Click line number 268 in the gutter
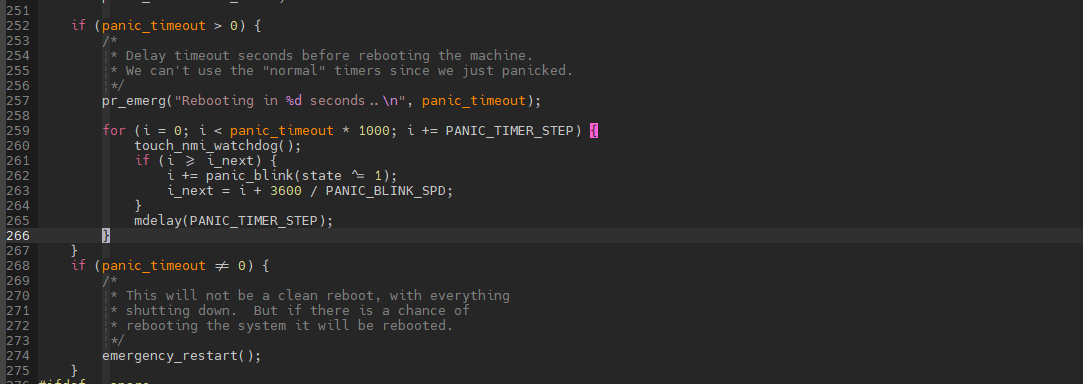 [18, 265]
